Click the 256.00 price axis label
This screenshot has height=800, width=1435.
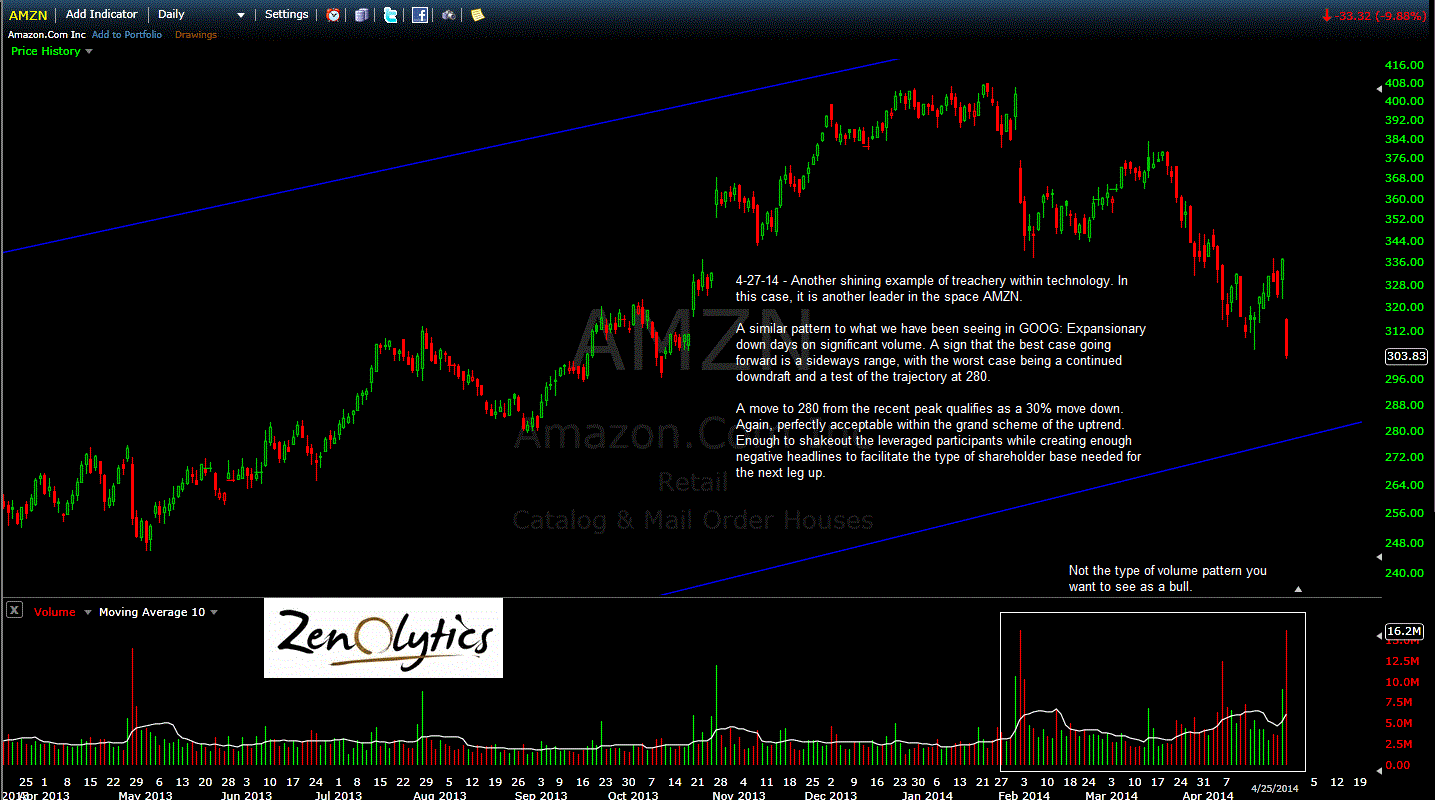[x=1406, y=513]
